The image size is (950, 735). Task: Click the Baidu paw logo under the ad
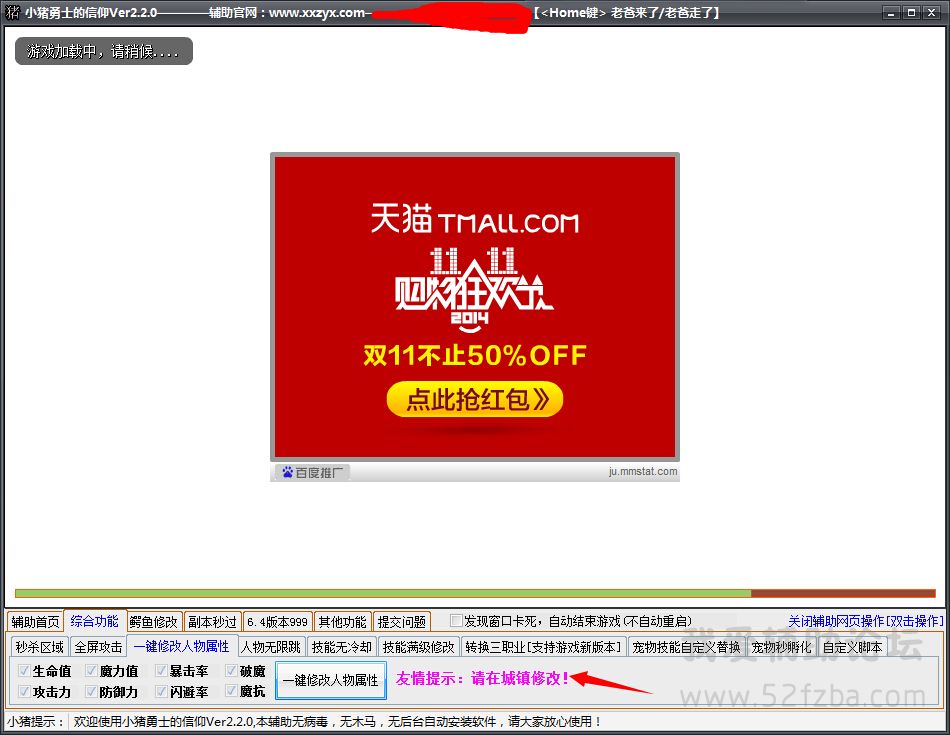pyautogui.click(x=288, y=472)
